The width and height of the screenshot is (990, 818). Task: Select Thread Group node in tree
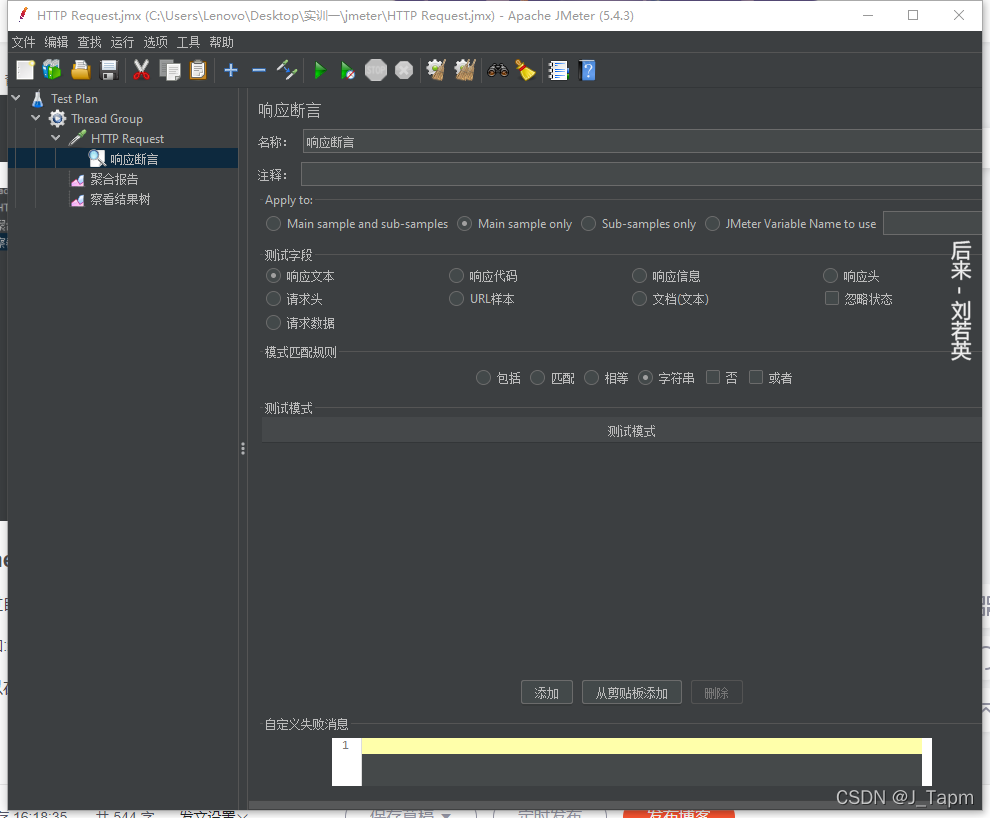[106, 119]
